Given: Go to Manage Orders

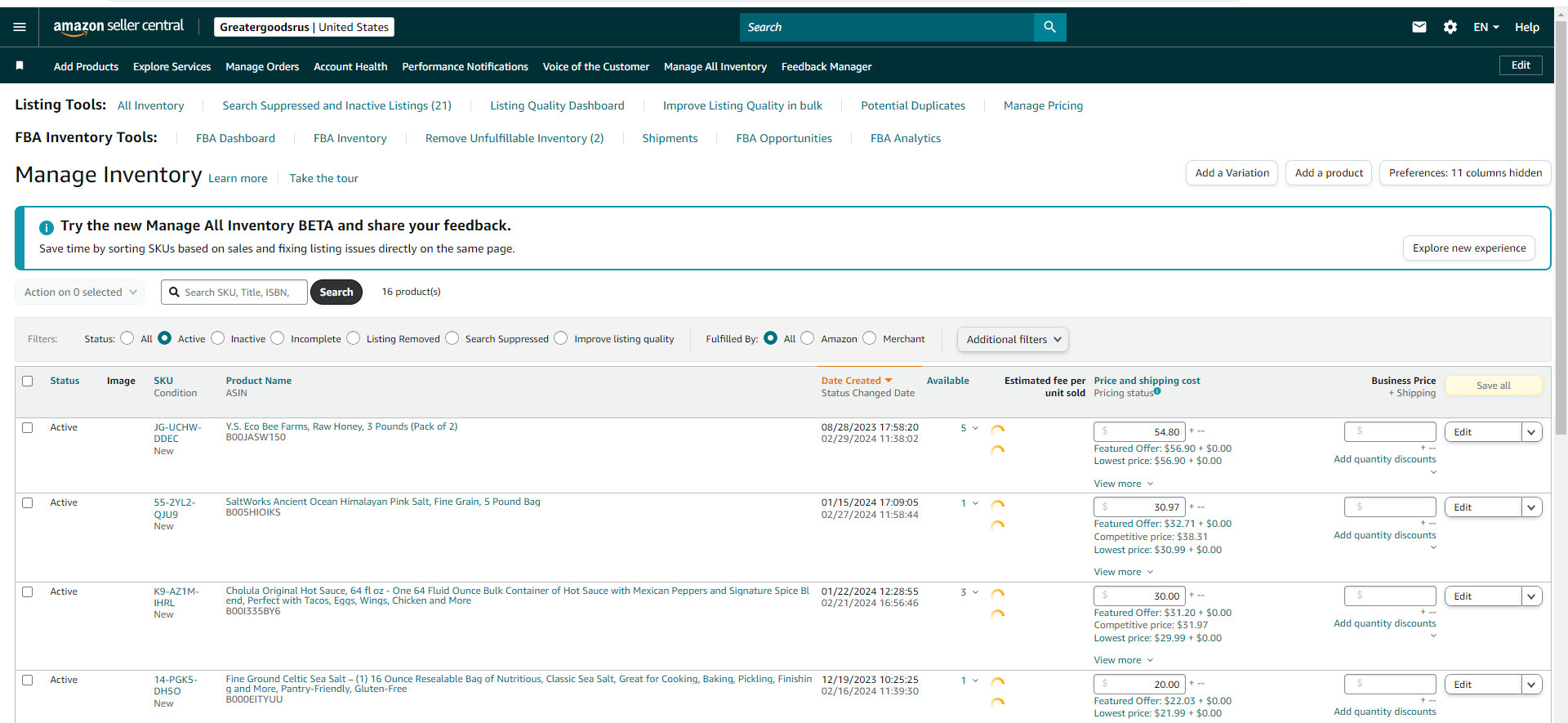Looking at the screenshot, I should click(262, 66).
